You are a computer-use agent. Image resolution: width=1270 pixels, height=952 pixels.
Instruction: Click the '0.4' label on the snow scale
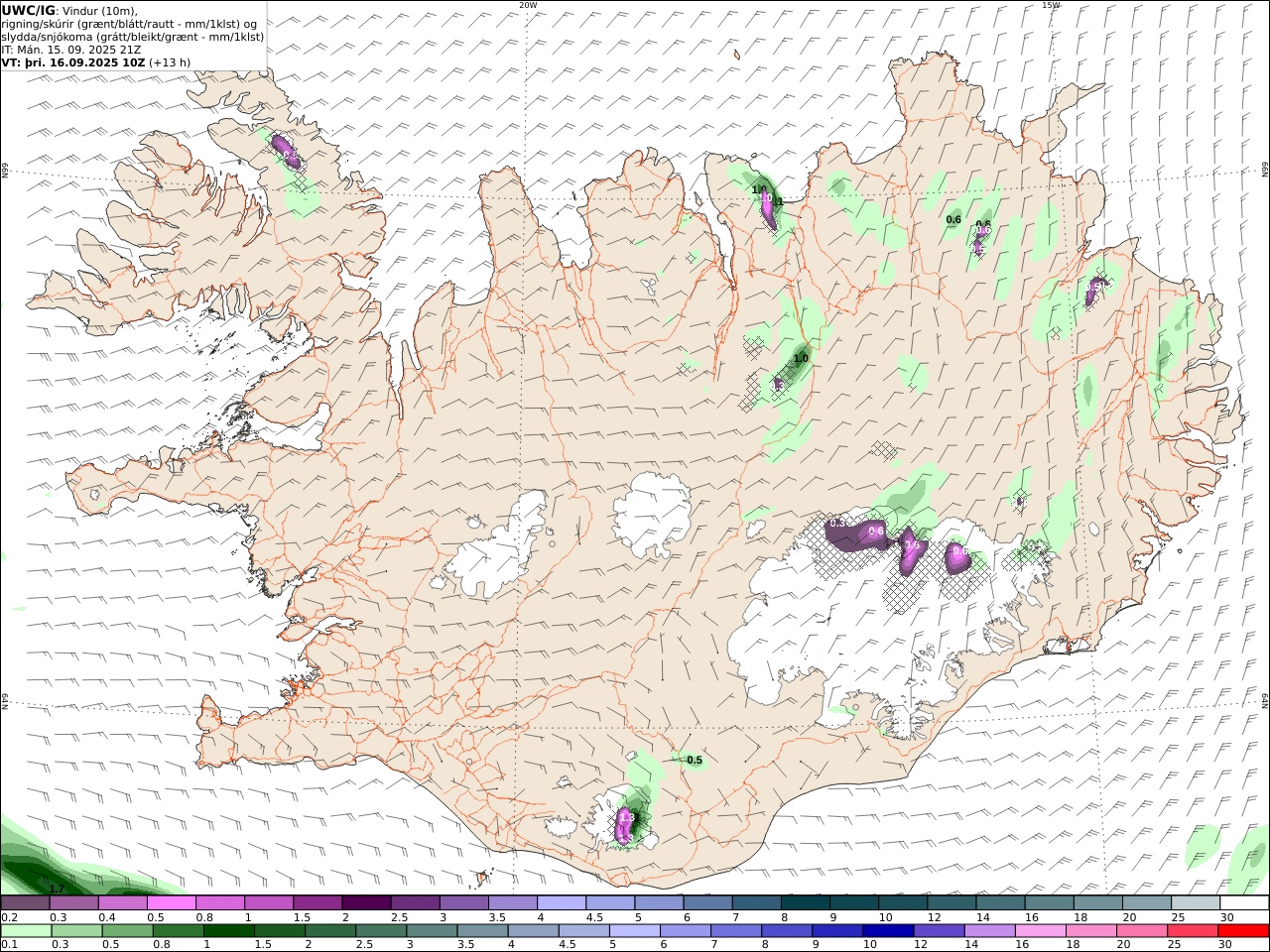coord(106,917)
